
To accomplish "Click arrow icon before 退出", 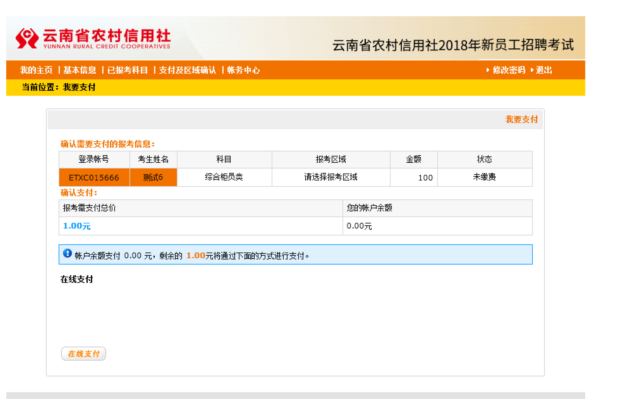I will [530, 70].
